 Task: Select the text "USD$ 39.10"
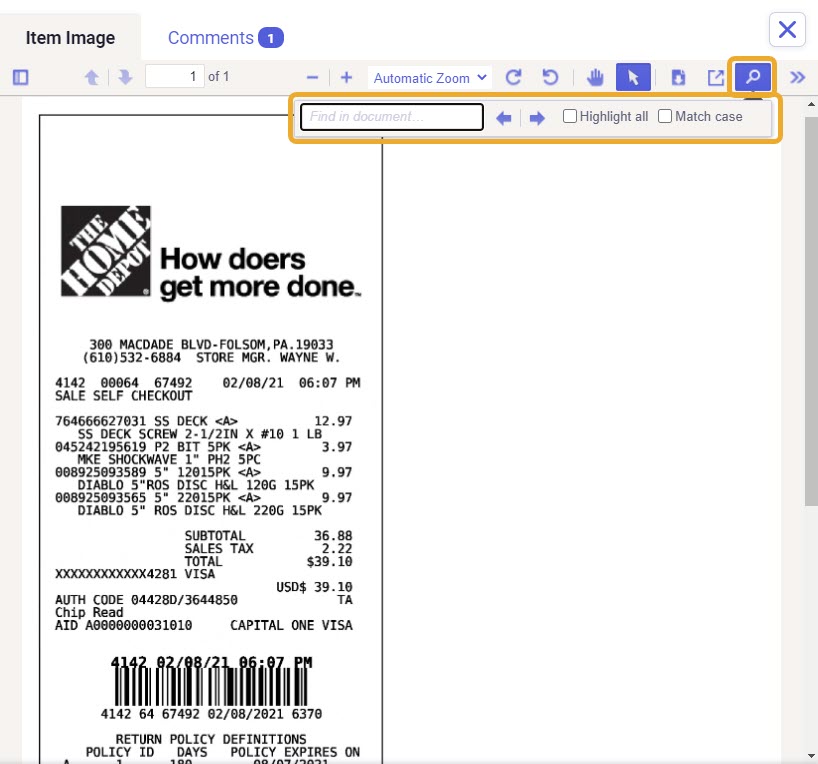coord(314,587)
